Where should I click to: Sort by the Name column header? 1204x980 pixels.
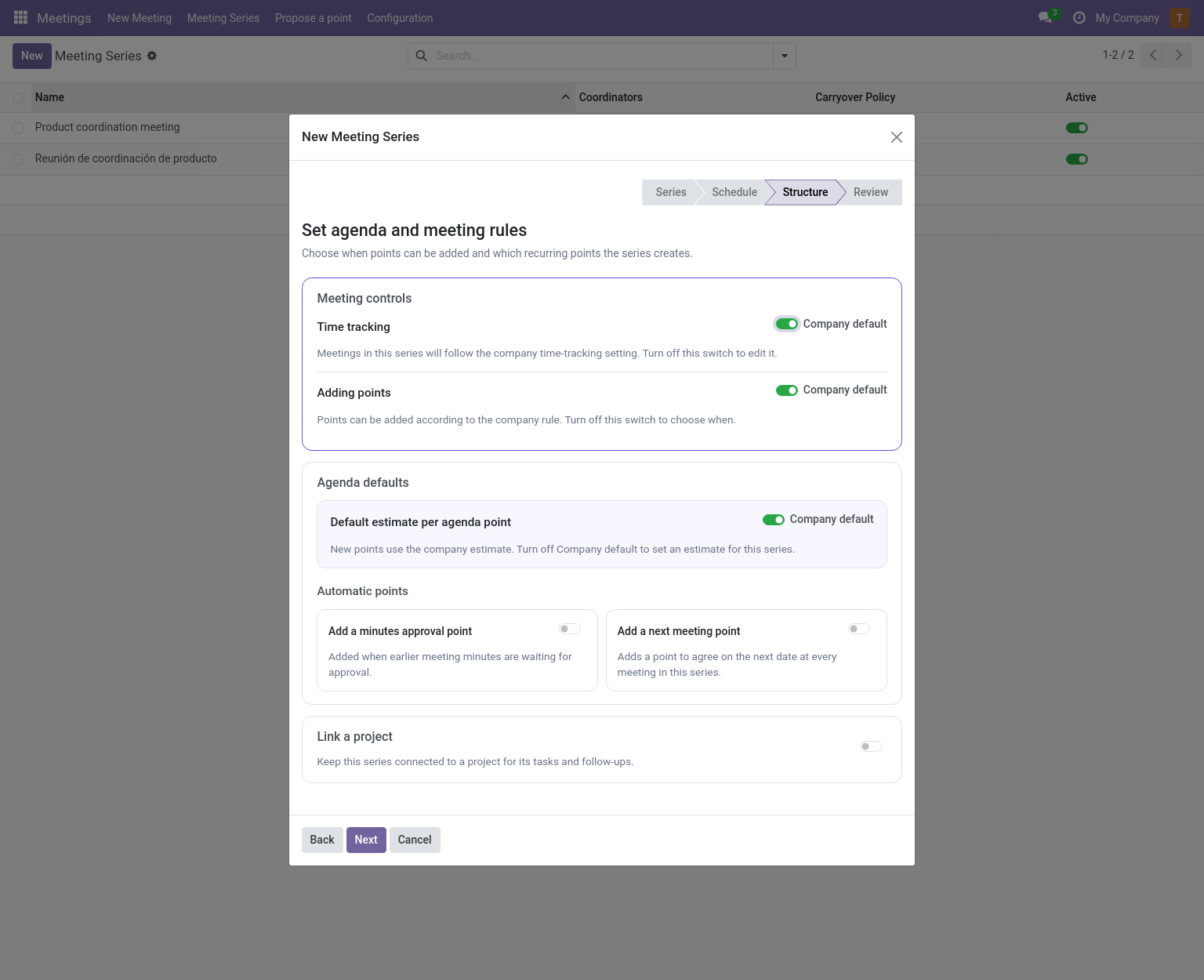(303, 97)
